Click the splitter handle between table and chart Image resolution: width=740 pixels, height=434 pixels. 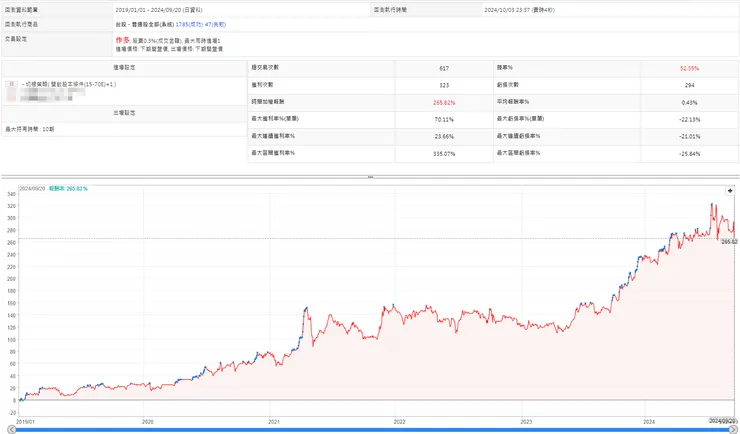(370, 177)
